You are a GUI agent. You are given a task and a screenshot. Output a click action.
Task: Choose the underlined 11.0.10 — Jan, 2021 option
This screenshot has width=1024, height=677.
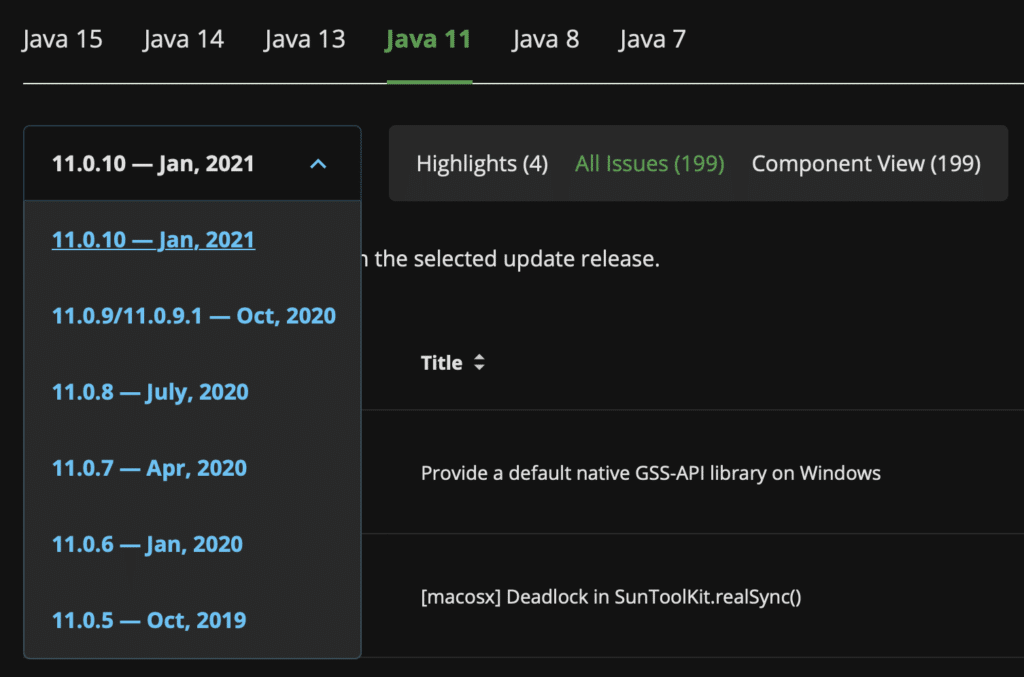click(153, 240)
